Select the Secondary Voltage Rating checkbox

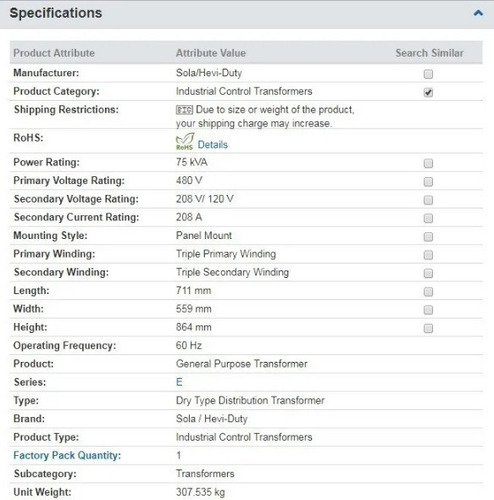coord(428,200)
